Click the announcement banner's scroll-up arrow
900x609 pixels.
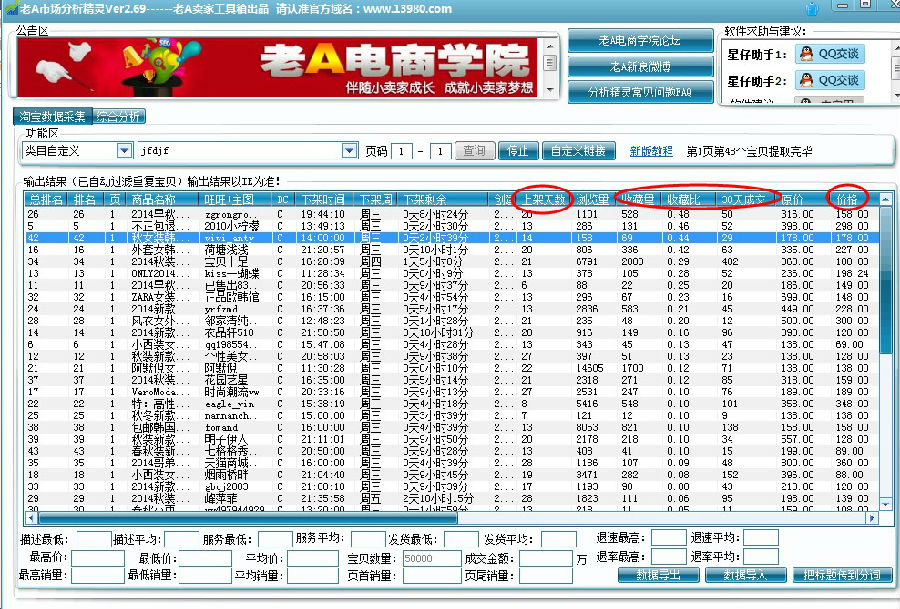(x=550, y=45)
